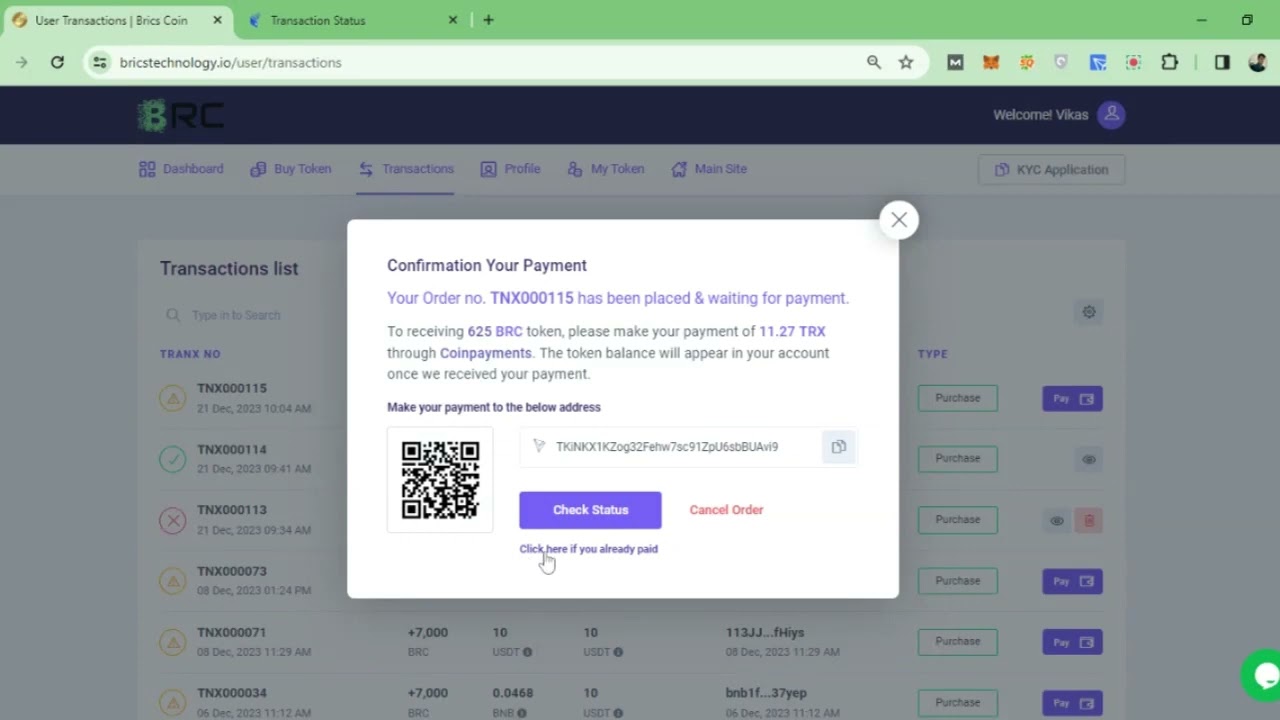Pay for transaction TNX000073
1280x720 pixels.
1072,581
